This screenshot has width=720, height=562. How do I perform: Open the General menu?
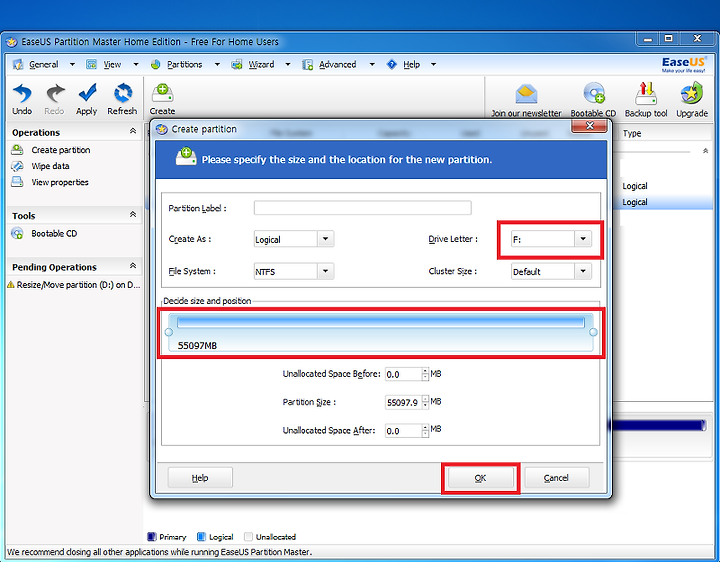(44, 64)
